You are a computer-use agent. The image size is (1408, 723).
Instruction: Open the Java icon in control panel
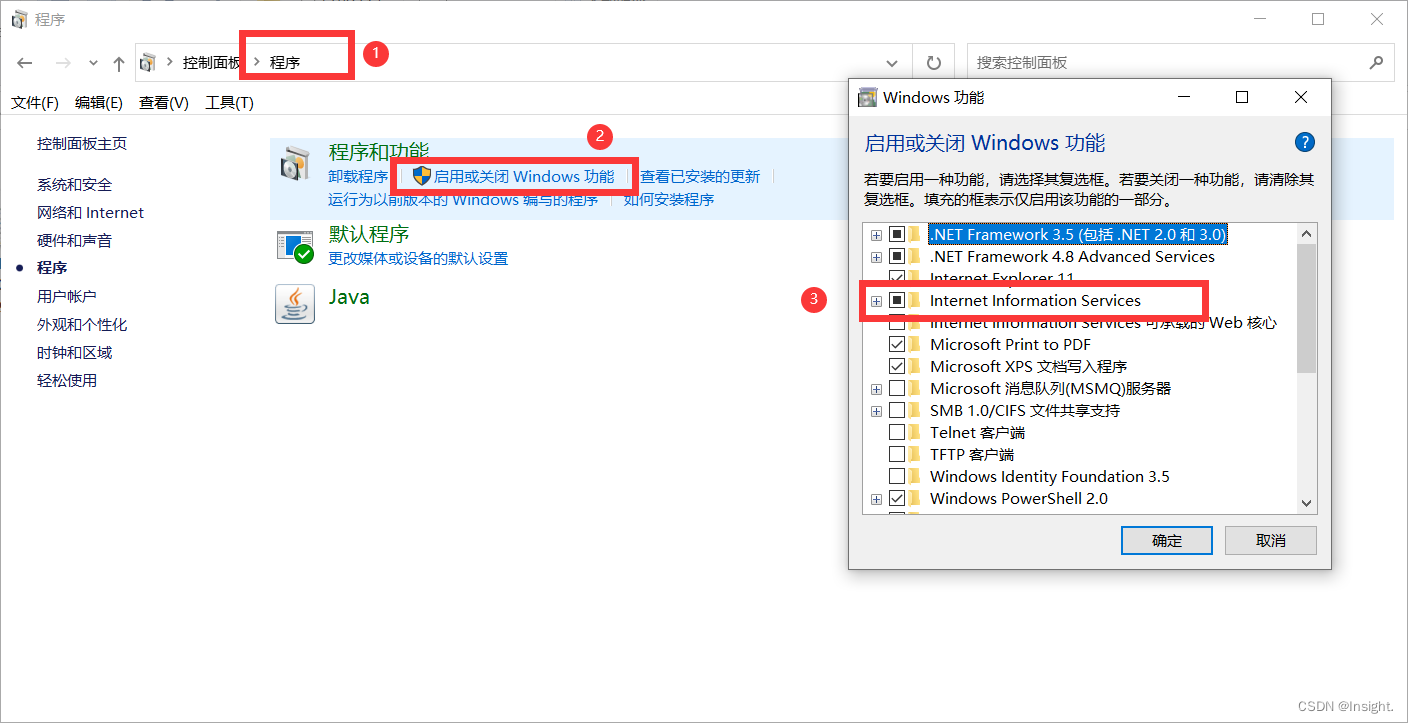click(295, 304)
